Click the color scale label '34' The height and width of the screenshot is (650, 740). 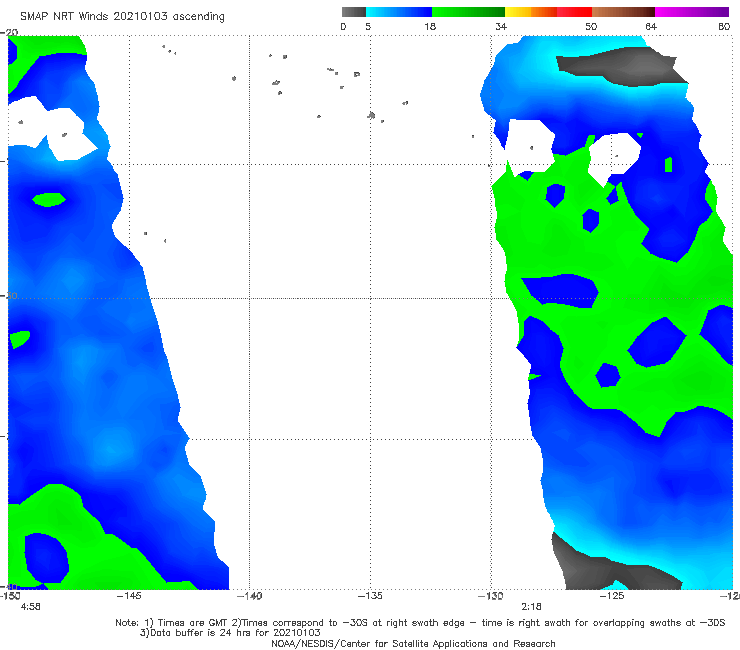[501, 26]
